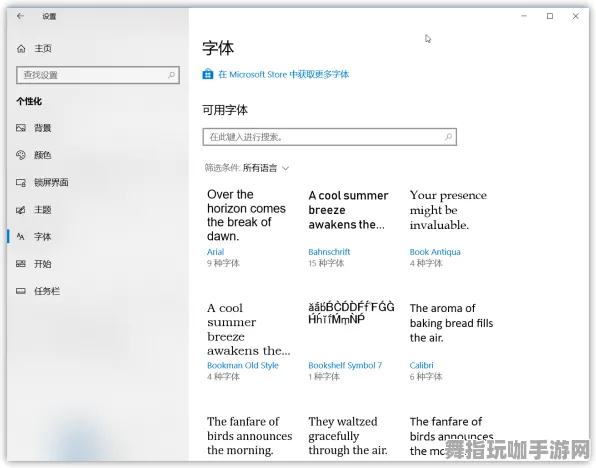Open the 任务栏 settings page
This screenshot has width=596, height=468.
[47, 291]
